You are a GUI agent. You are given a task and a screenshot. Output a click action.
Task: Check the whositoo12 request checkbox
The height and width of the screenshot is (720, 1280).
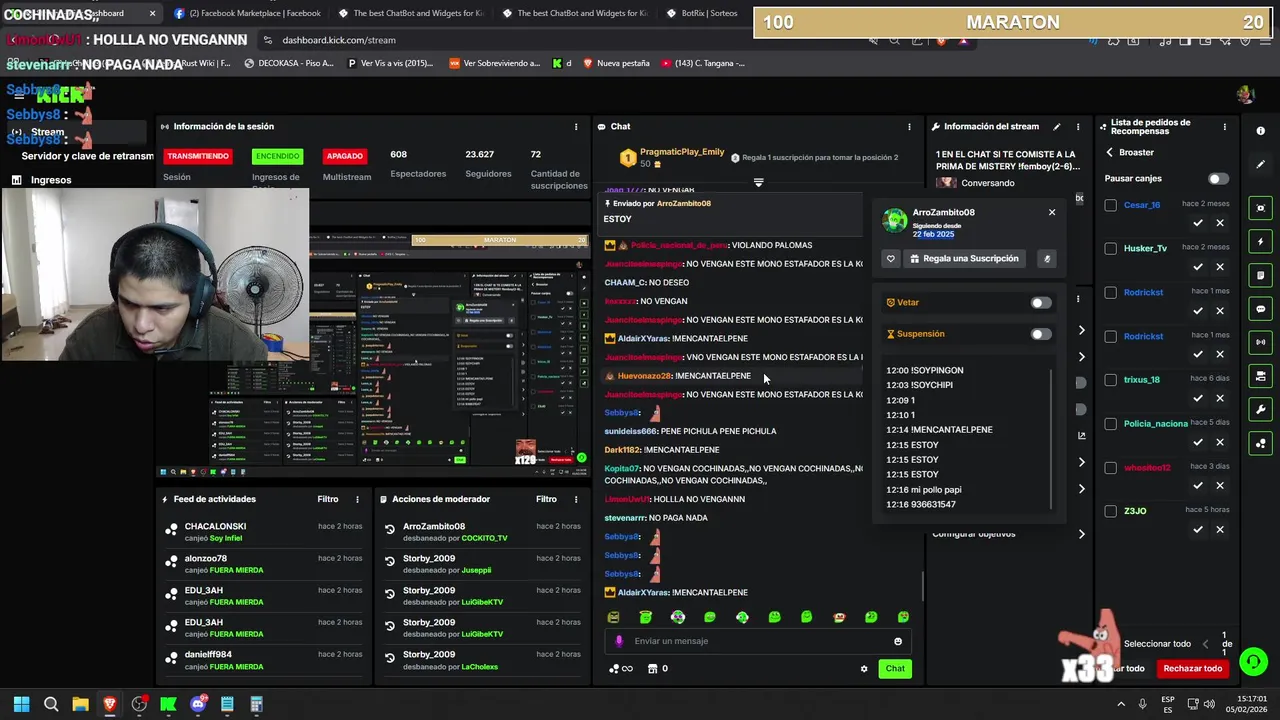[x=1111, y=467]
